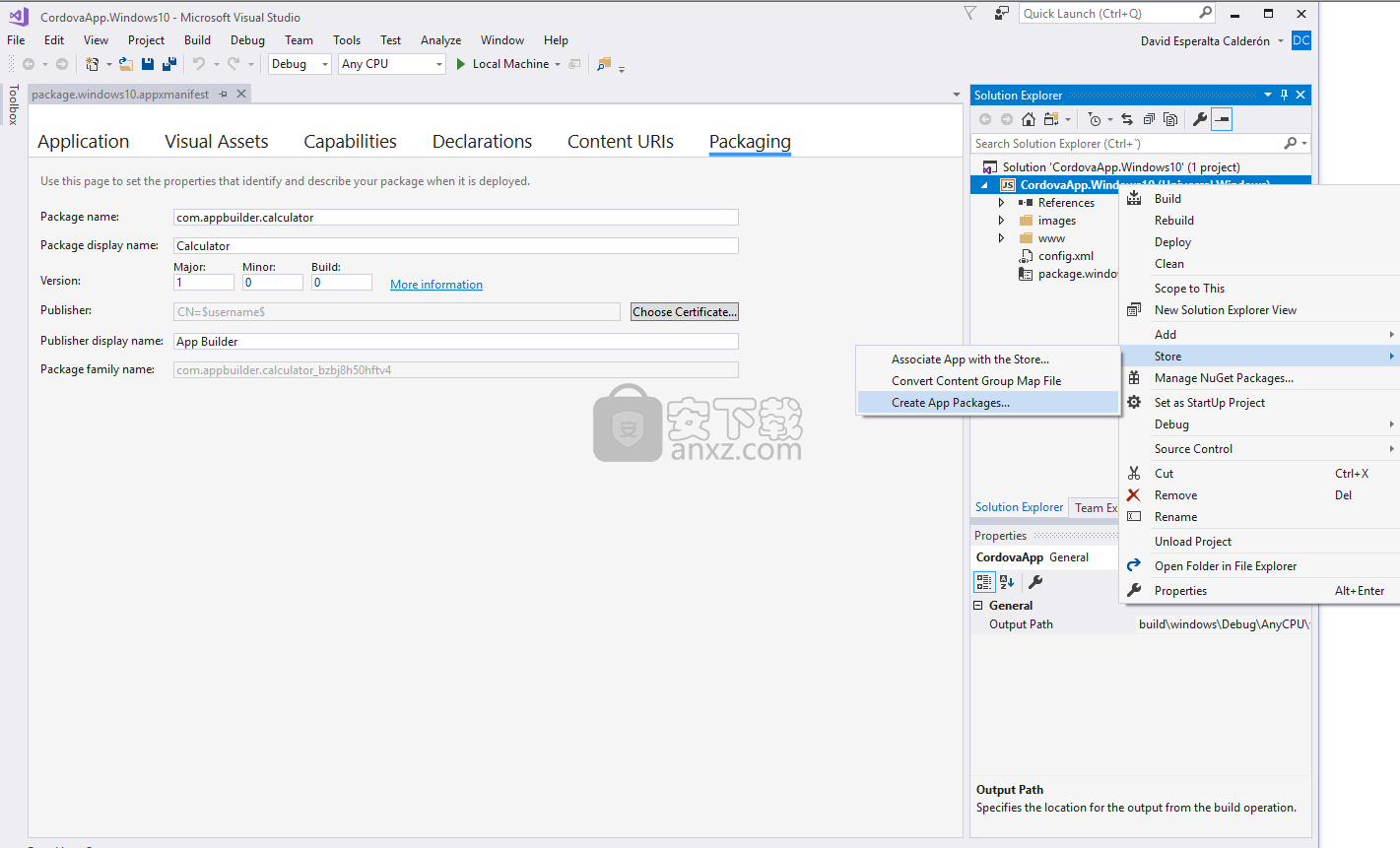Viewport: 1400px width, 848px height.
Task: Click the Package display name field
Action: [456, 246]
